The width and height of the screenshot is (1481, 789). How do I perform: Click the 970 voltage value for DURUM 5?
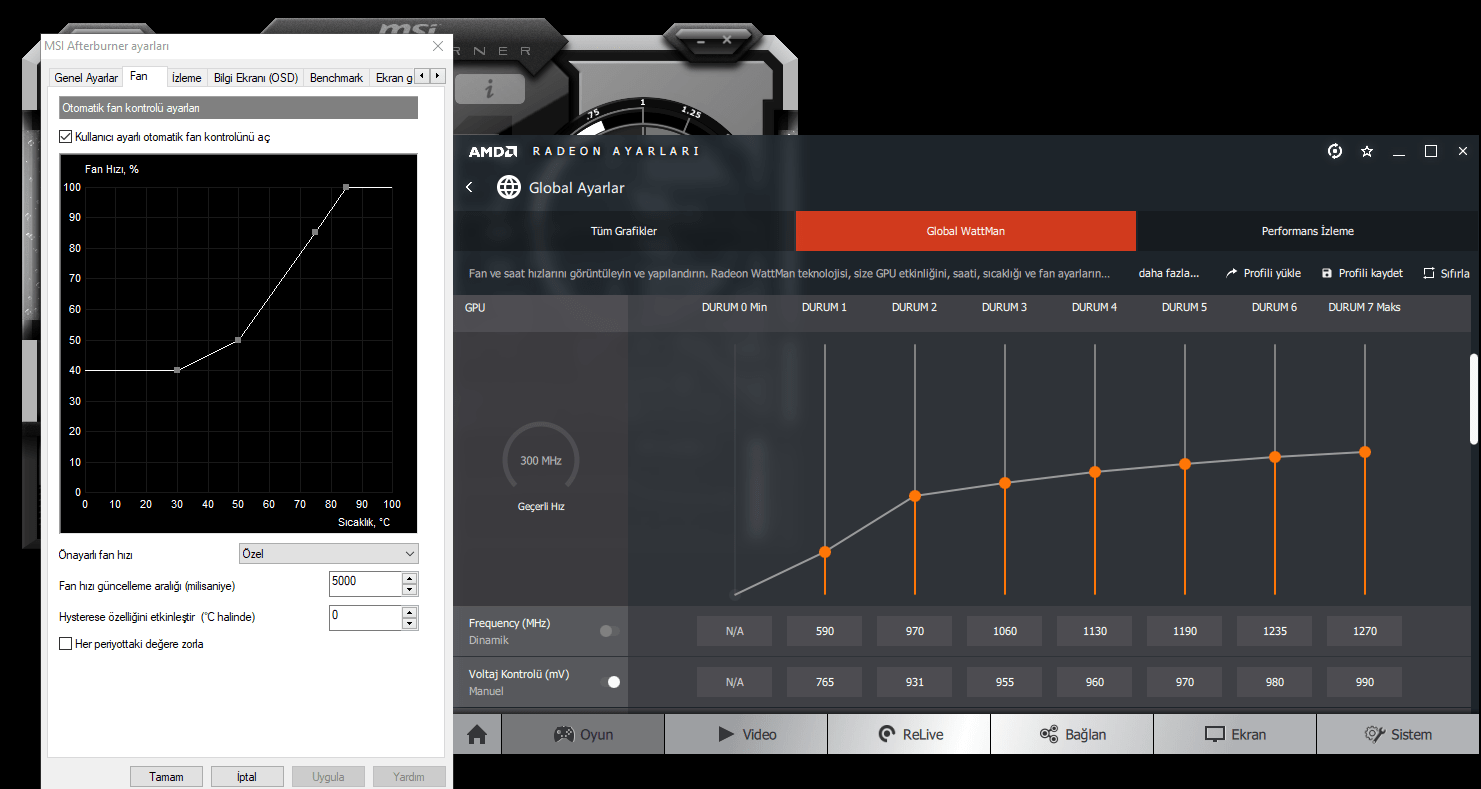1185,682
